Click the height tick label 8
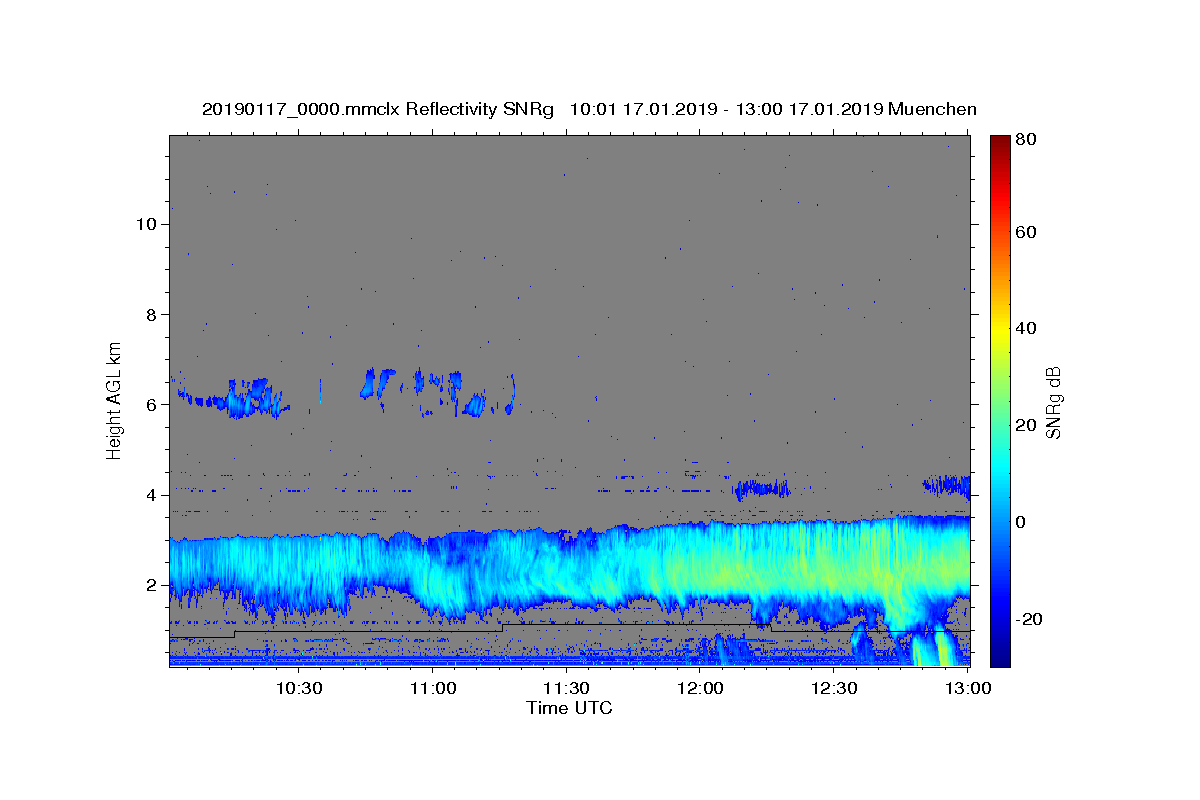 point(150,314)
